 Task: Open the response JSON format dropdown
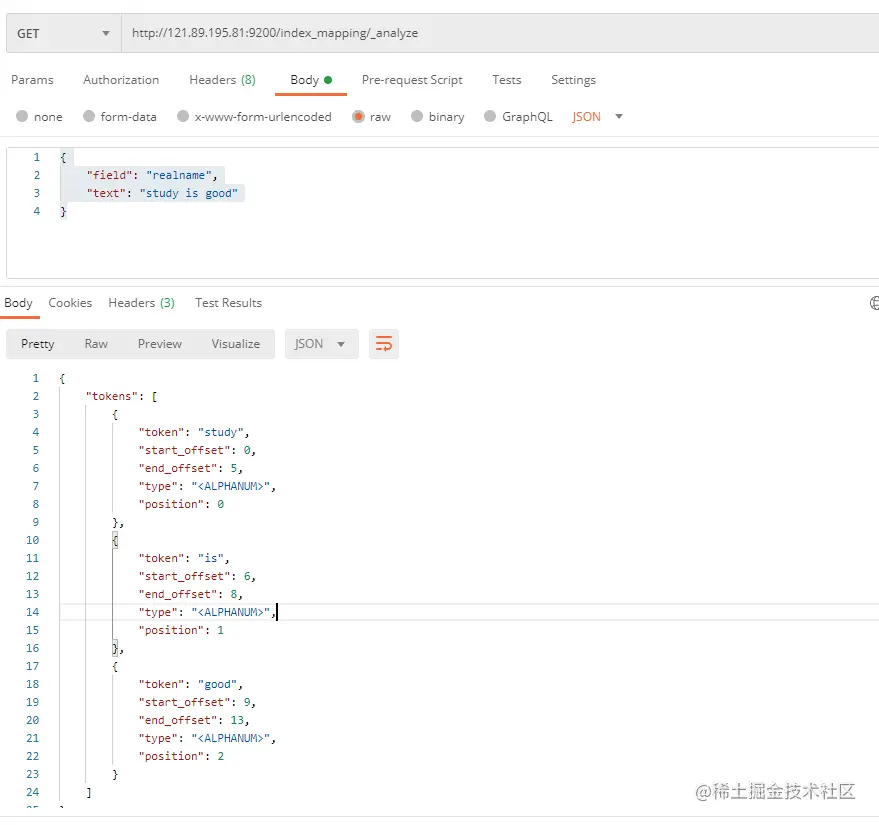pos(321,344)
